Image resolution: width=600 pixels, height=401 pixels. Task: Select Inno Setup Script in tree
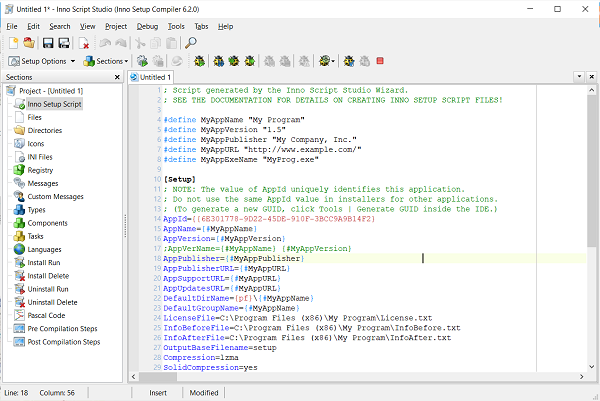[x=54, y=104]
